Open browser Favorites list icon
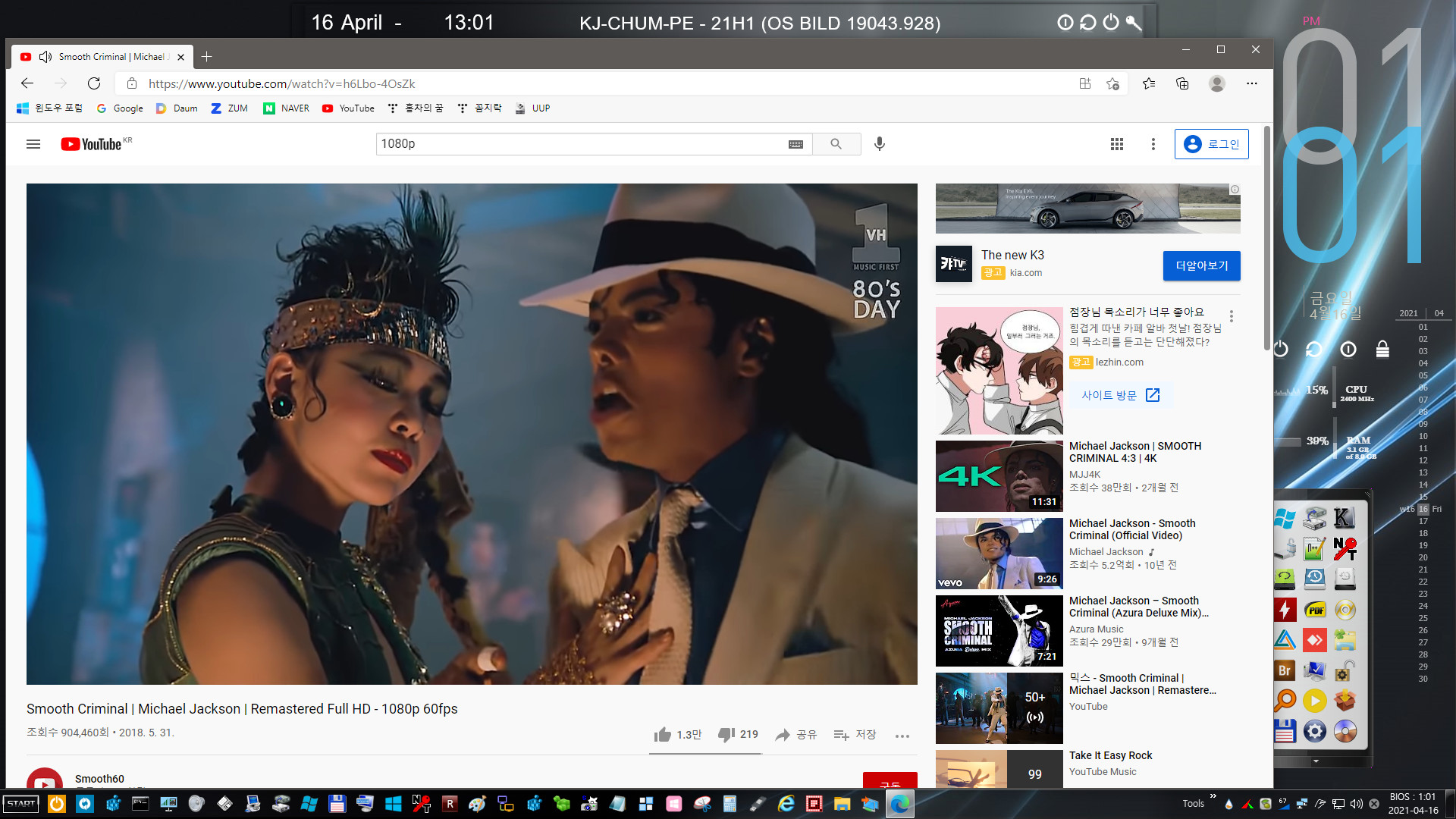The width and height of the screenshot is (1456, 819). [1149, 83]
